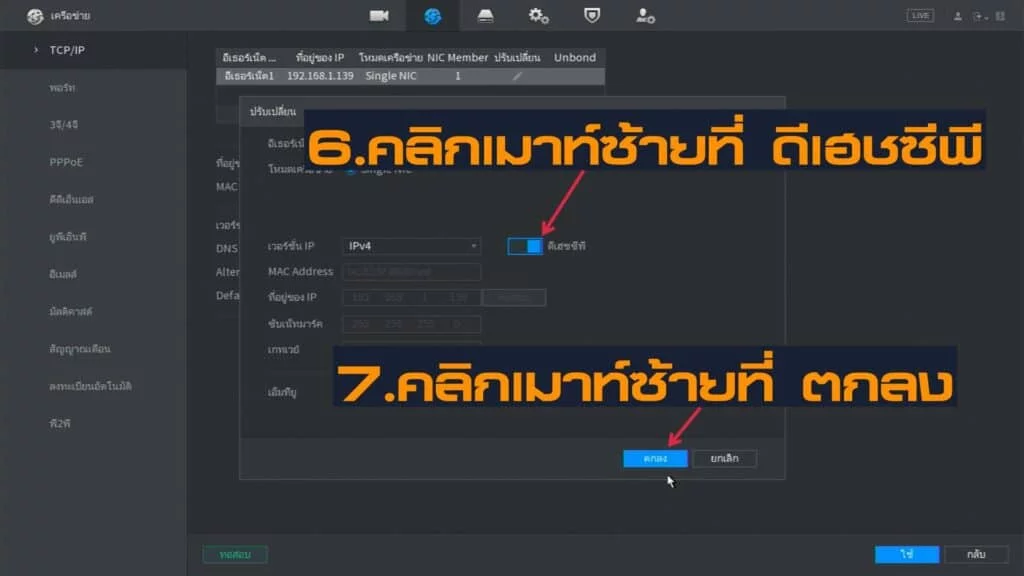Expand the TCP/IP sidebar chevron

tap(36, 49)
